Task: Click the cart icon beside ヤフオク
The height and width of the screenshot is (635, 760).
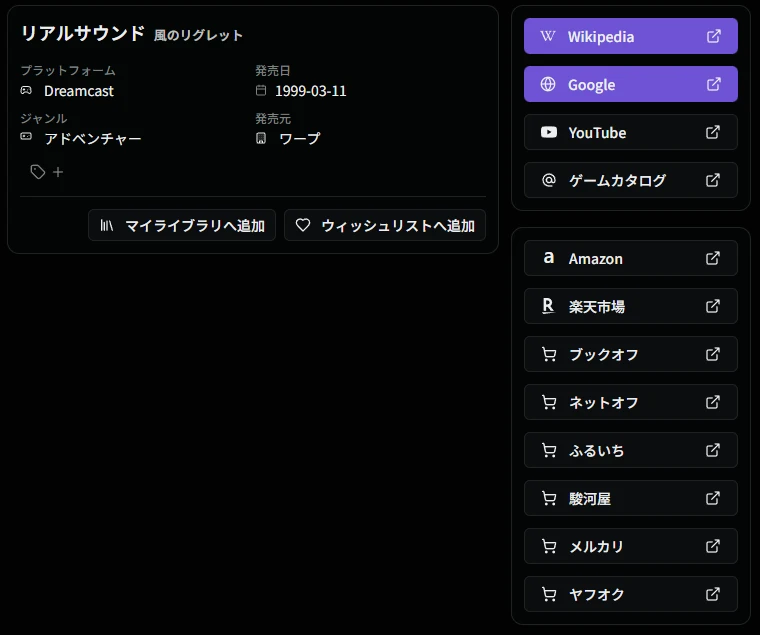Action: pos(549,594)
